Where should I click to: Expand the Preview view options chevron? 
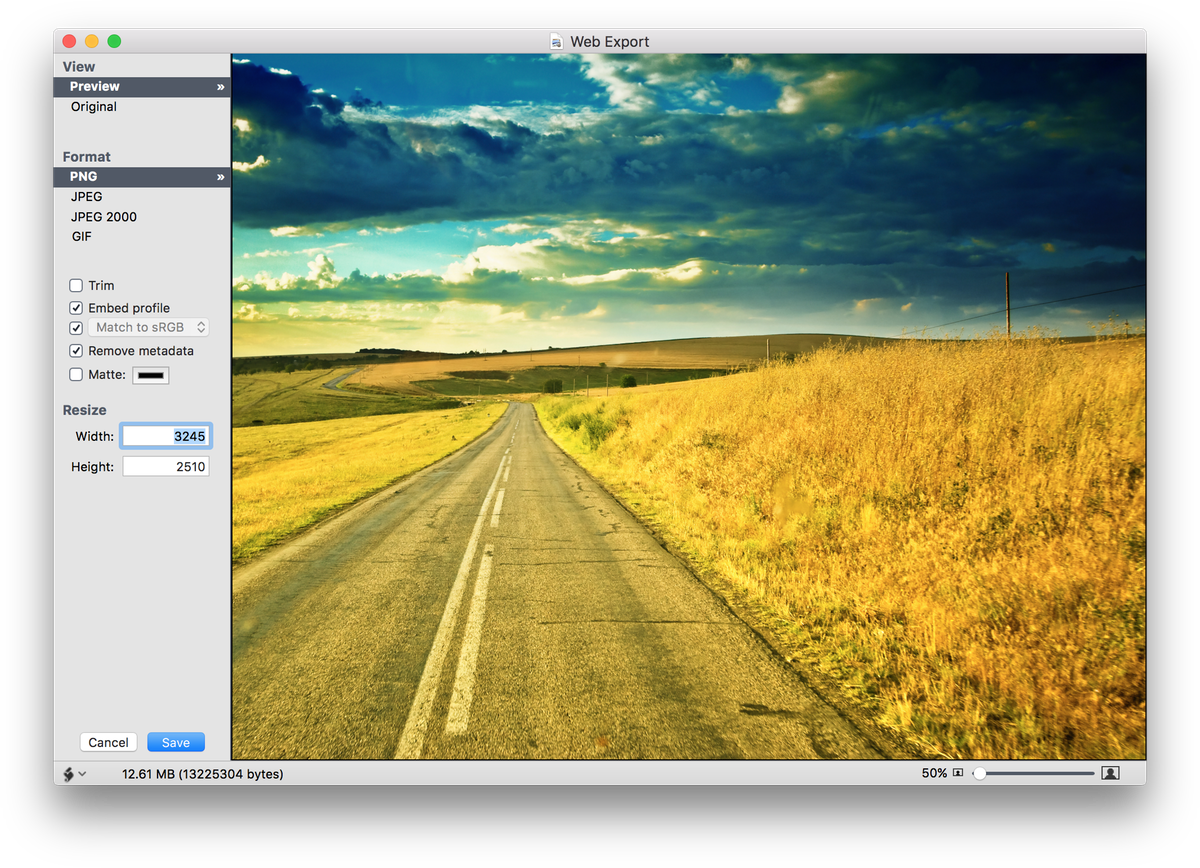(x=220, y=86)
